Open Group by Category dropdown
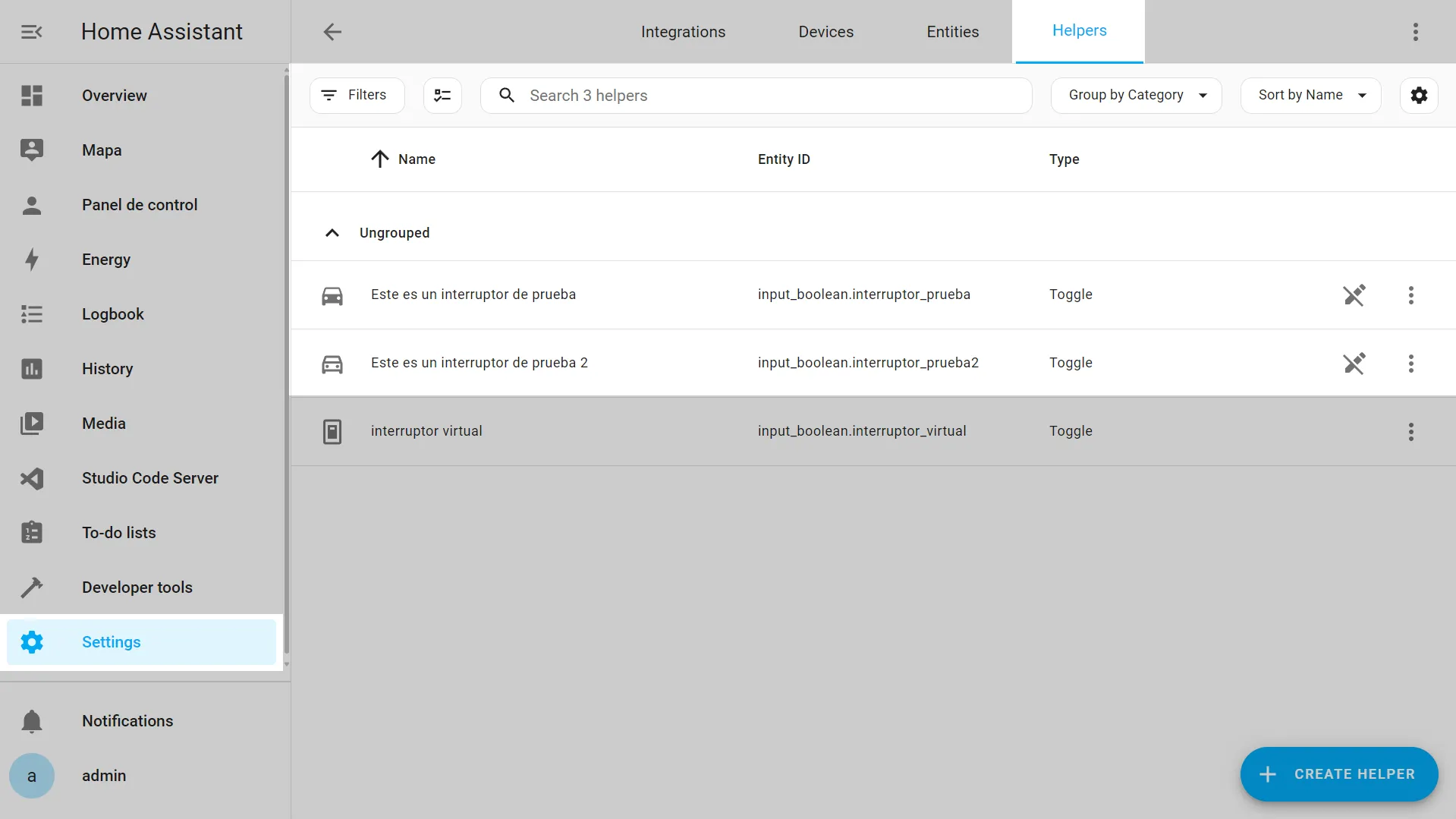This screenshot has height=819, width=1456. click(x=1136, y=96)
